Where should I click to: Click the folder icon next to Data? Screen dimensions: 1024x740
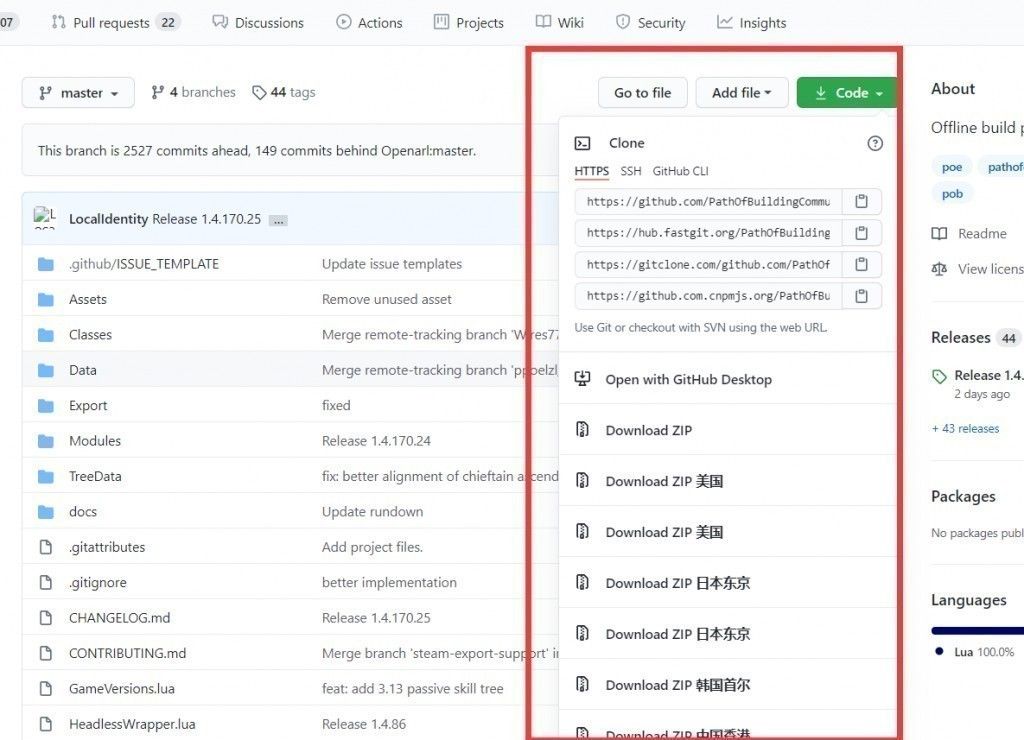(x=46, y=370)
